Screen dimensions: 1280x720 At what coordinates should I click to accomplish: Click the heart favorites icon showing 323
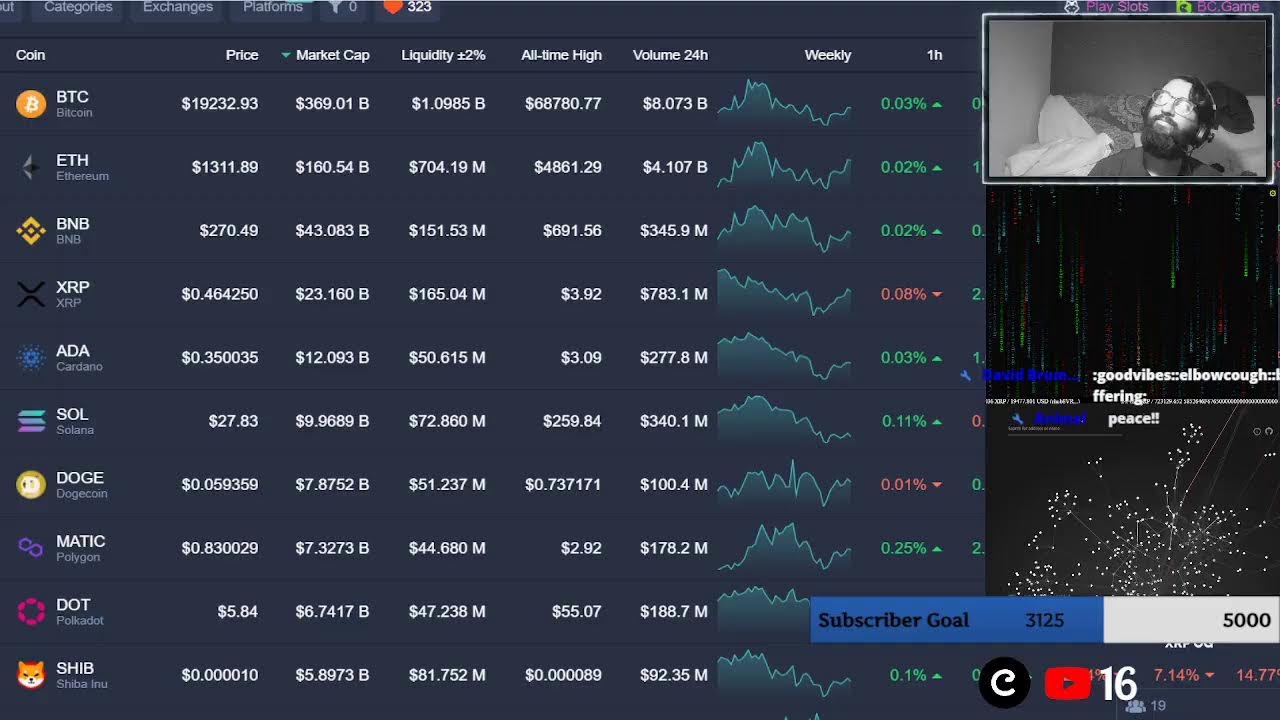tap(393, 7)
